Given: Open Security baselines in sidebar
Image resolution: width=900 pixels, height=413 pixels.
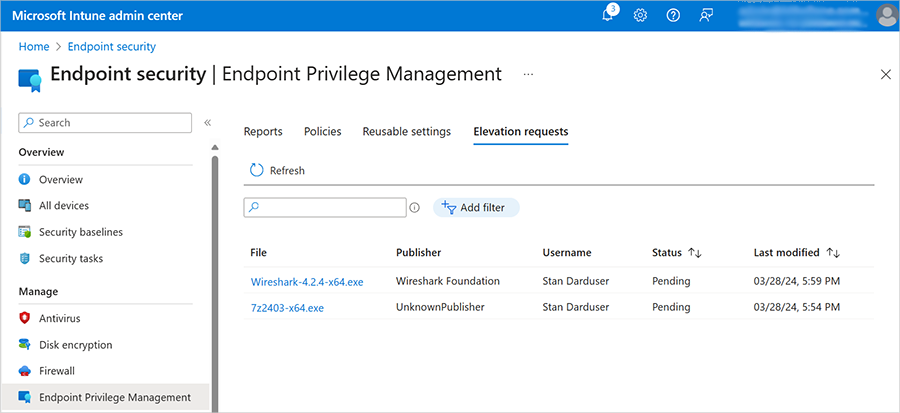Looking at the screenshot, I should tap(81, 232).
